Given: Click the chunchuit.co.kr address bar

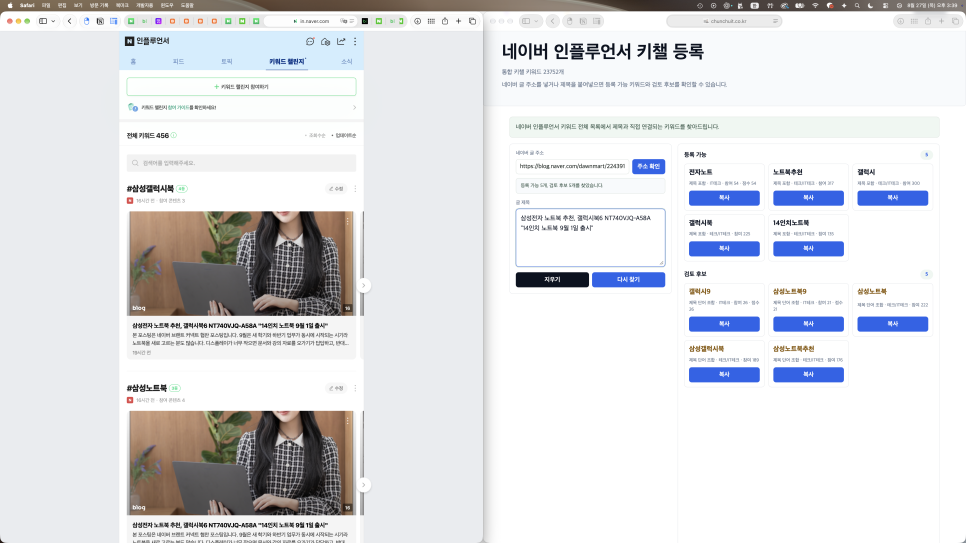Looking at the screenshot, I should [724, 21].
